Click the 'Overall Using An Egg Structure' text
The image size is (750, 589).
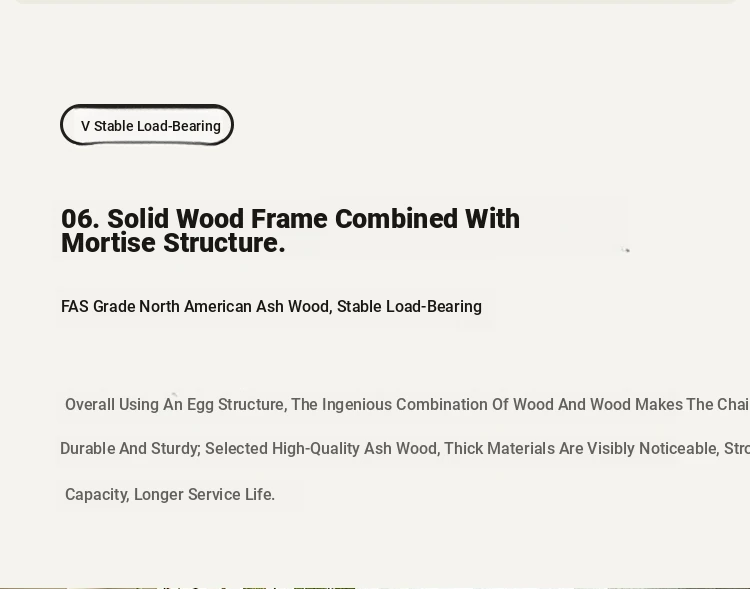coord(174,405)
